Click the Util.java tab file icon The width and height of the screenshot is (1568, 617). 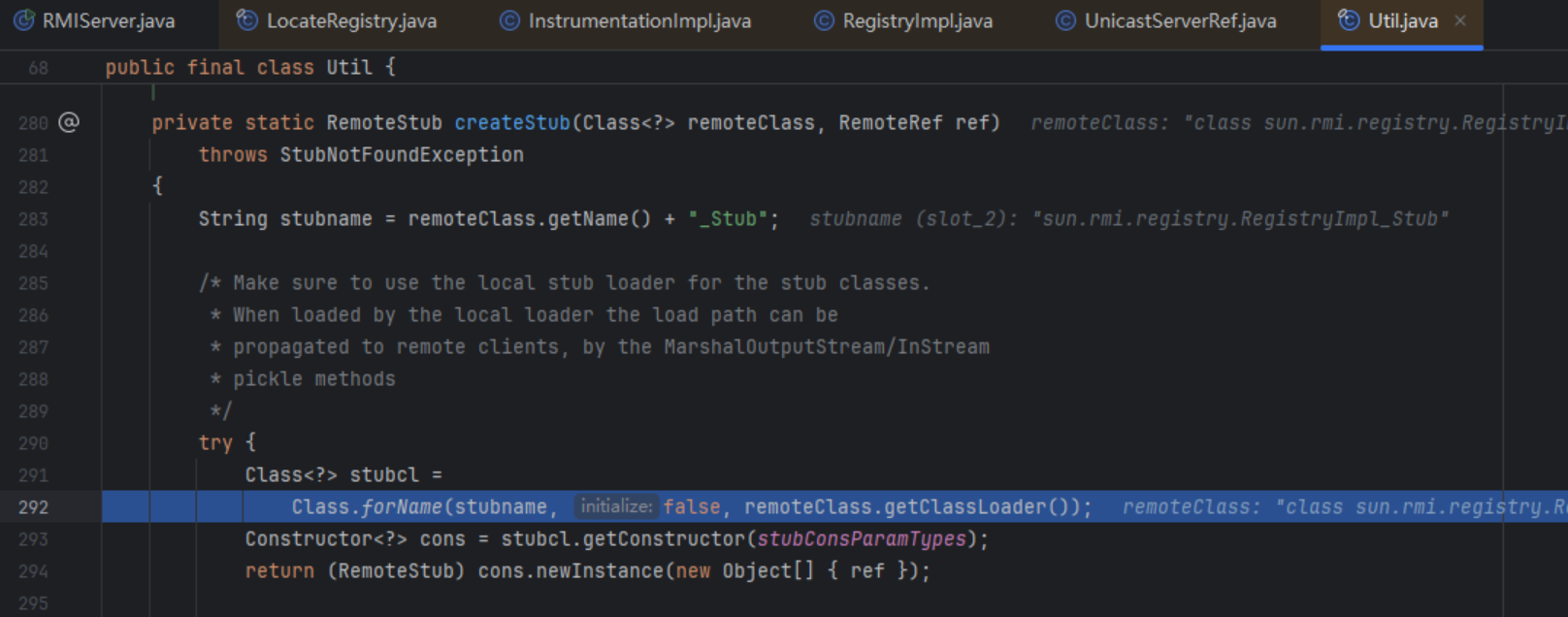pos(1349,20)
